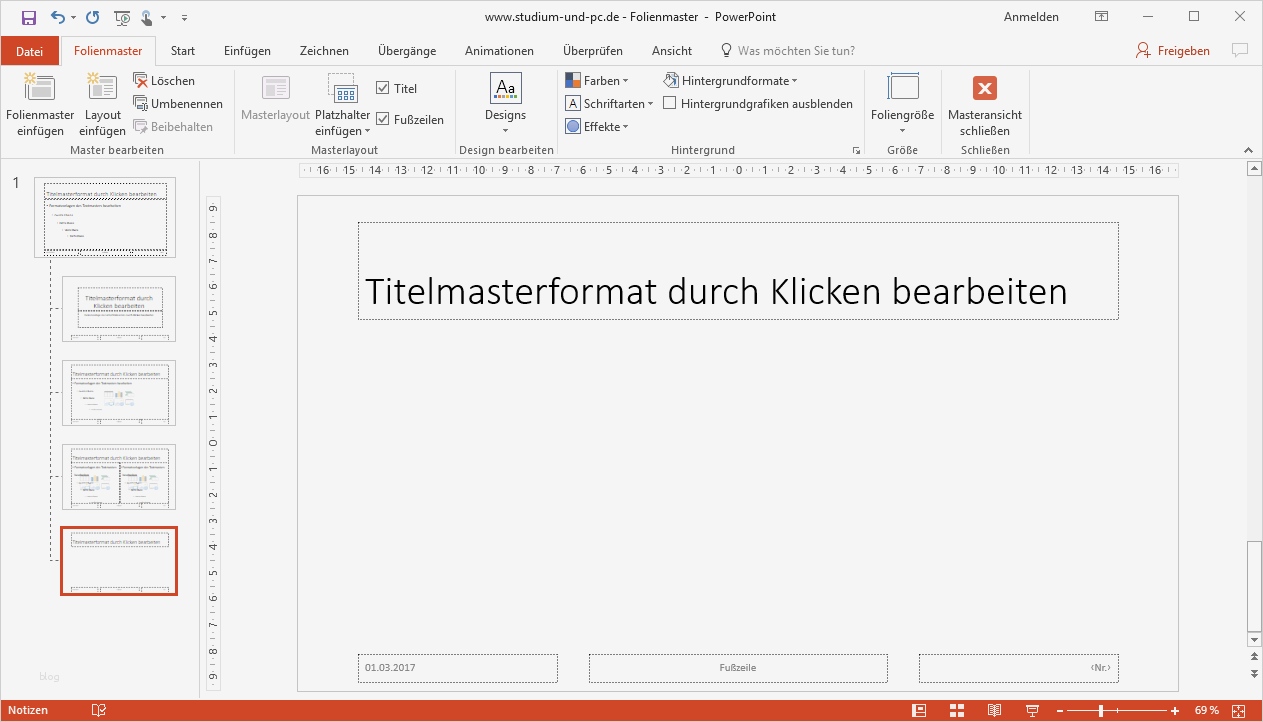The width and height of the screenshot is (1263, 722).
Task: Click the Fußzeile footer placeholder
Action: coord(738,668)
